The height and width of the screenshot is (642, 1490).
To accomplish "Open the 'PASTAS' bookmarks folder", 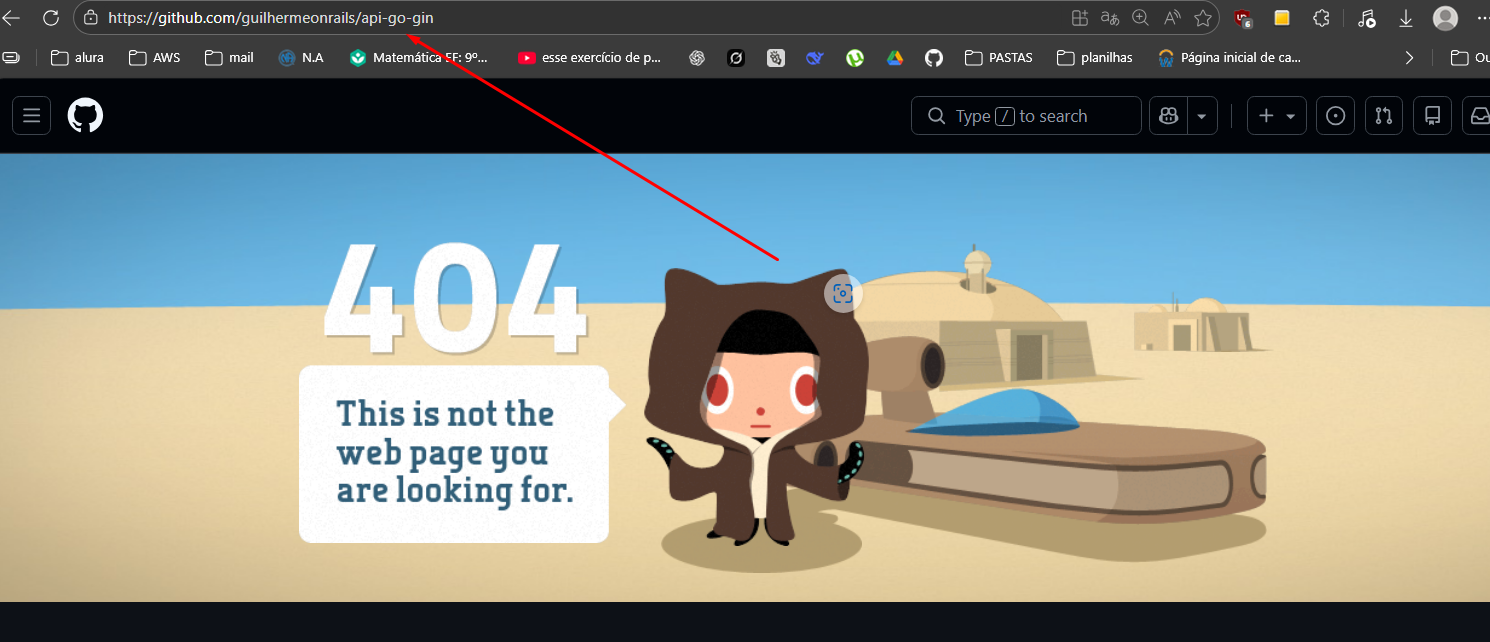I will pyautogui.click(x=999, y=58).
